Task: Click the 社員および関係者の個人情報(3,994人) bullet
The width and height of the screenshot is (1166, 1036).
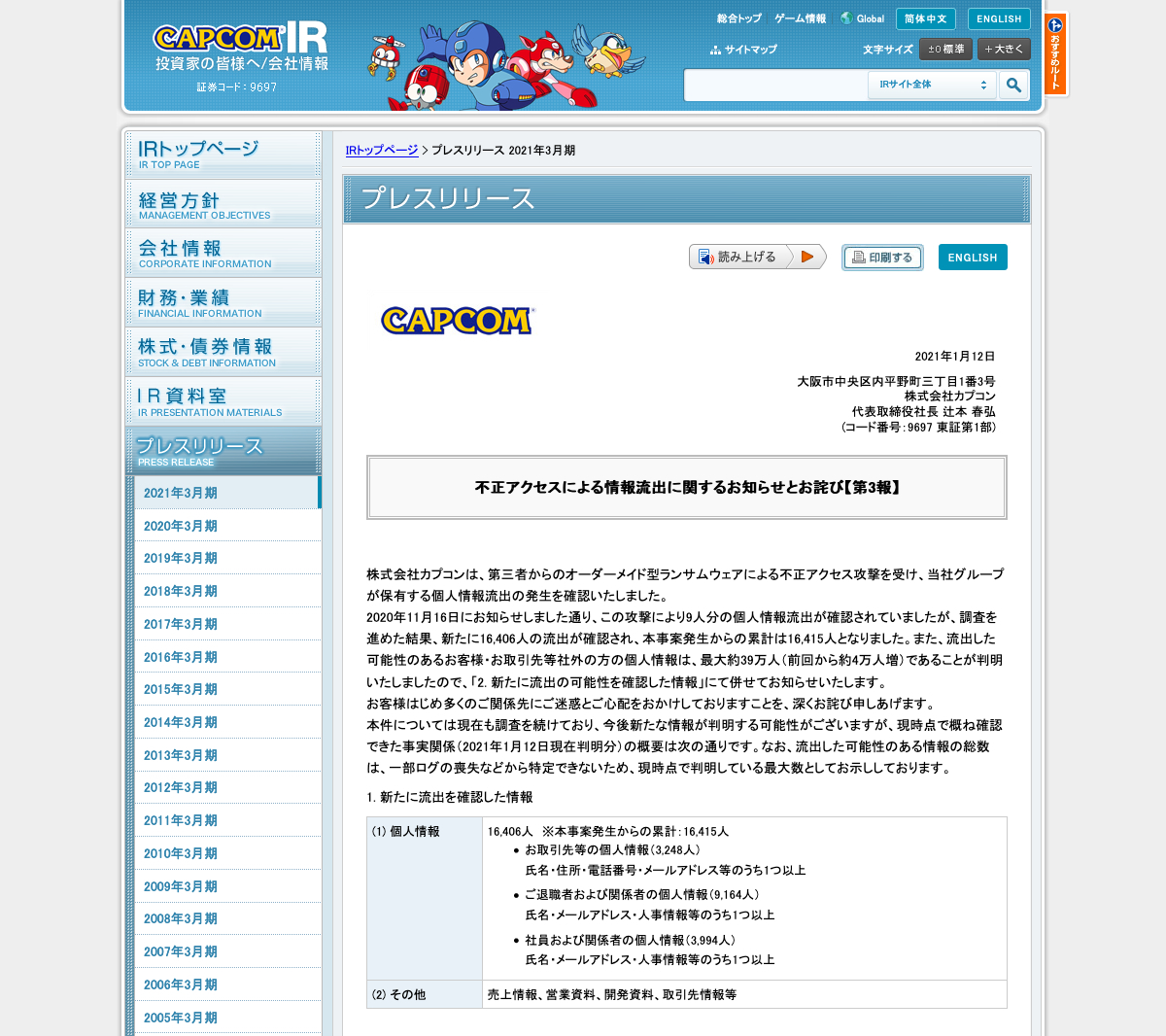Action: [630, 941]
